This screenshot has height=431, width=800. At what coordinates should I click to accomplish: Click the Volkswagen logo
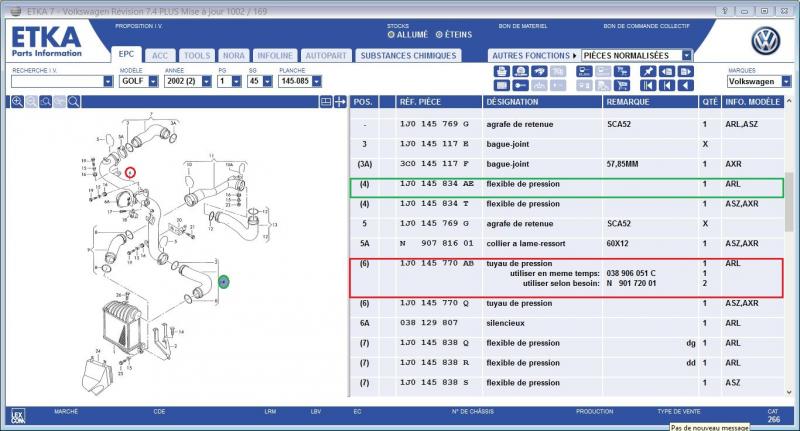(765, 41)
